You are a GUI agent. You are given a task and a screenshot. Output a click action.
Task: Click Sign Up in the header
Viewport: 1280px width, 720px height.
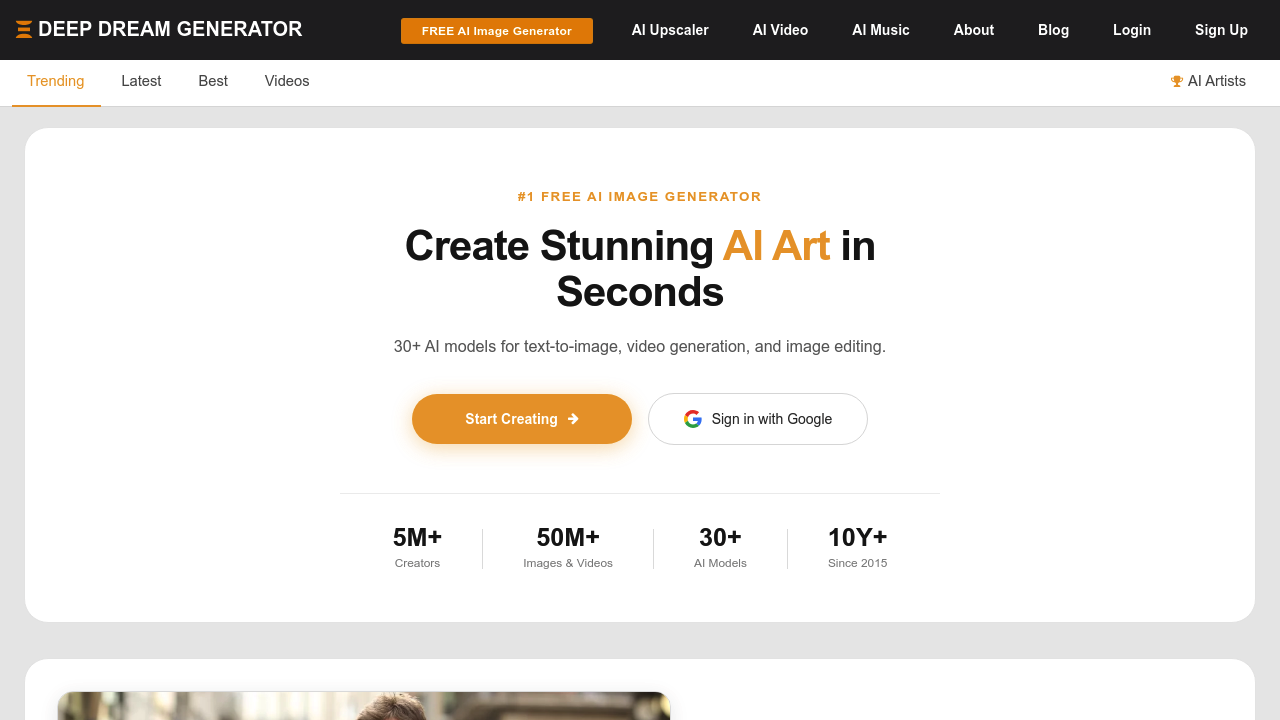coord(1221,30)
